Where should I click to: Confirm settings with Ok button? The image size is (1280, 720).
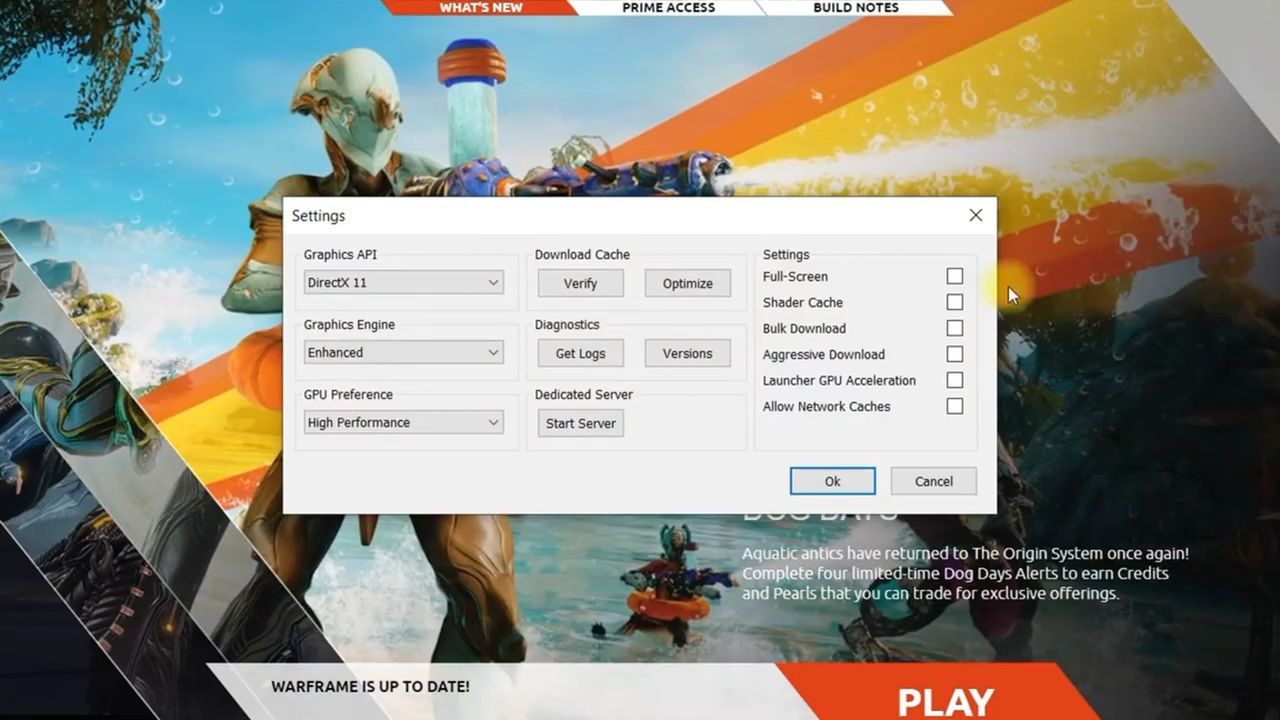[x=832, y=481]
